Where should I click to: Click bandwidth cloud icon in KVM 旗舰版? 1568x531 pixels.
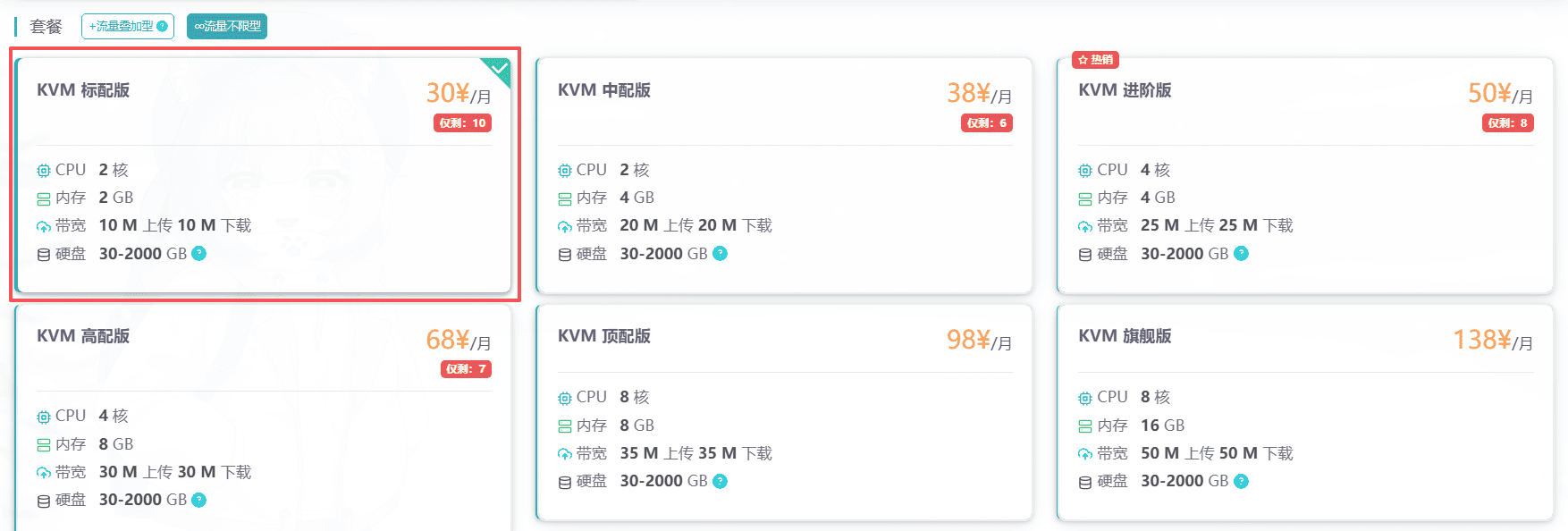click(x=1085, y=454)
